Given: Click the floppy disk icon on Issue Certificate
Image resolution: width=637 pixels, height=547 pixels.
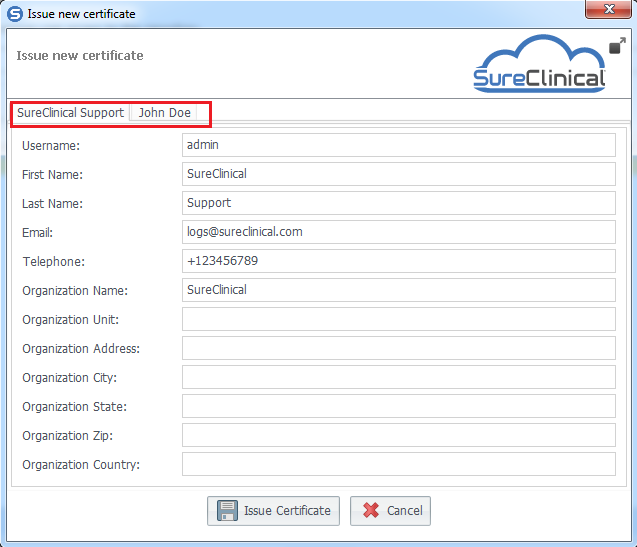Looking at the screenshot, I should click(x=228, y=511).
